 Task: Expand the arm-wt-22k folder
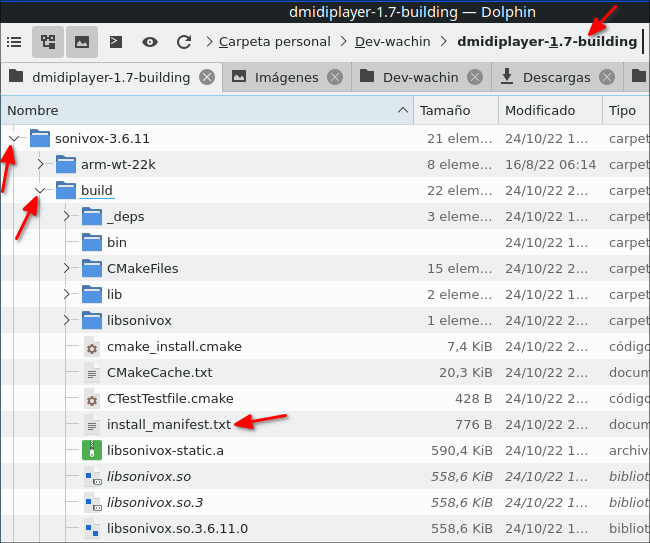point(40,165)
